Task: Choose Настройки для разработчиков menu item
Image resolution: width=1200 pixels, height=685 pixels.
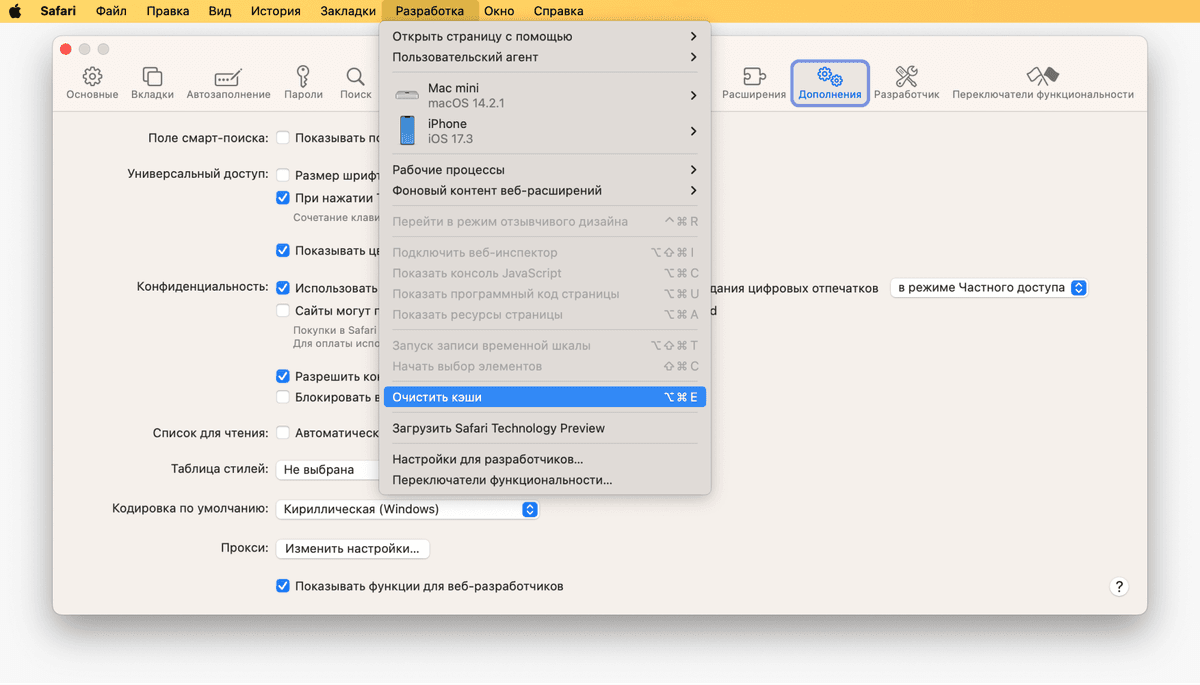Action: coord(545,459)
